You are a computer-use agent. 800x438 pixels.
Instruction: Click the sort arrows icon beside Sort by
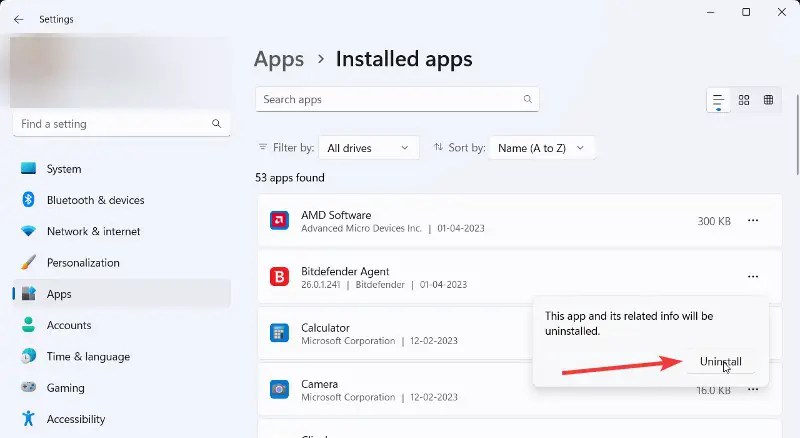tap(438, 147)
